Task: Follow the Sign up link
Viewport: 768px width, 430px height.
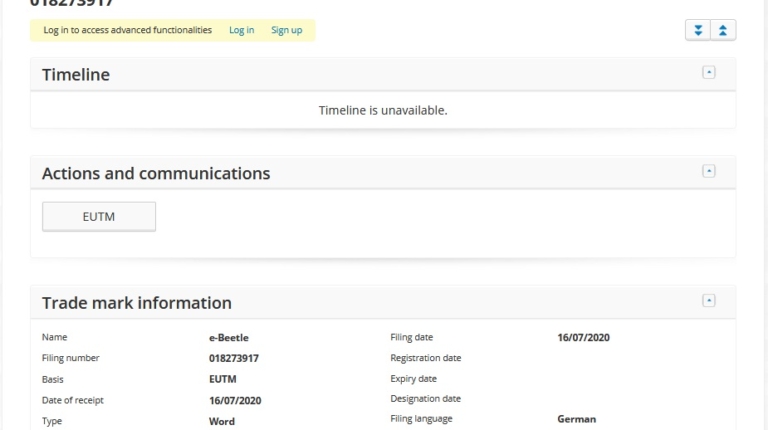Action: (x=286, y=30)
